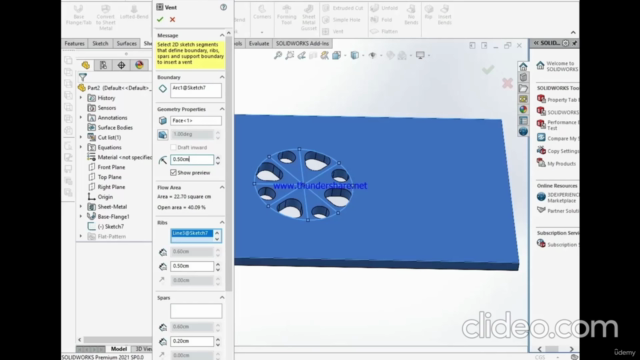Switch to the SOLIDWORKS Add-Ins tab
The image size is (640, 360).
[x=302, y=43]
